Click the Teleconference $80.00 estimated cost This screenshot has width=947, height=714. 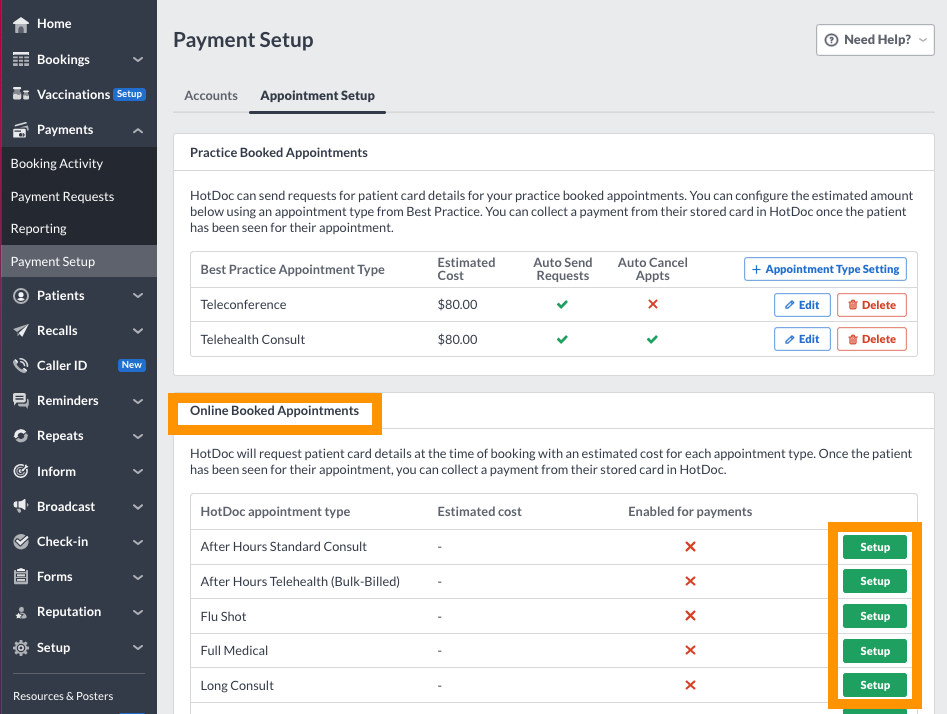pyautogui.click(x=457, y=304)
